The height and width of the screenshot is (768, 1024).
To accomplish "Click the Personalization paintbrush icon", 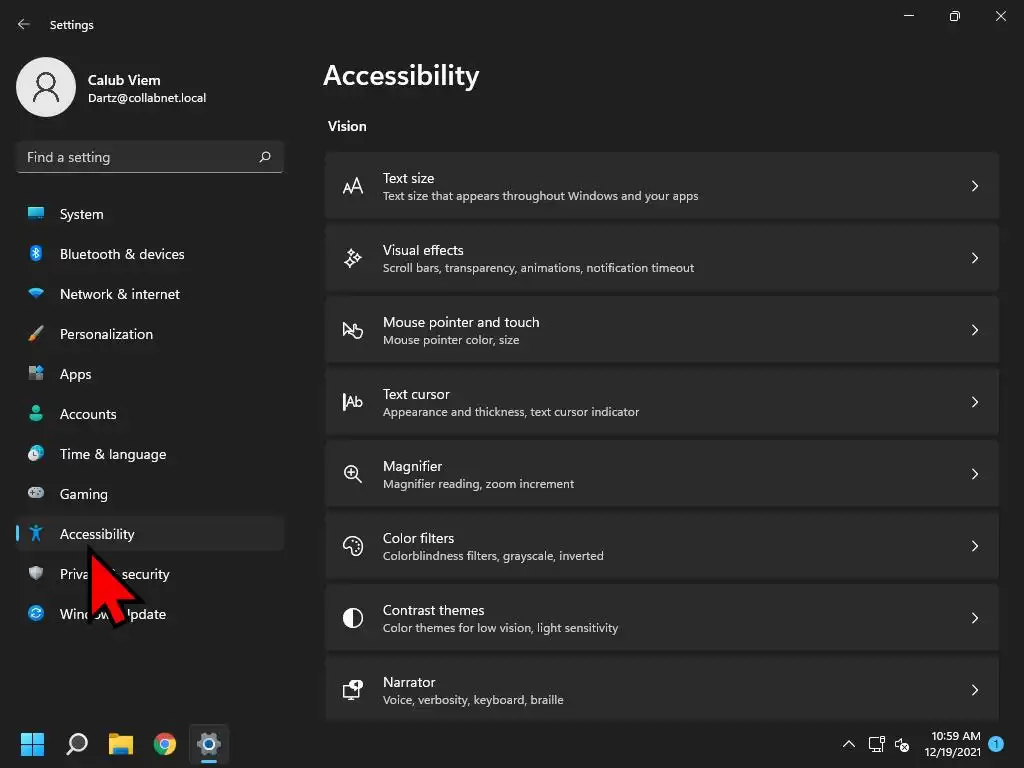I will (x=36, y=334).
